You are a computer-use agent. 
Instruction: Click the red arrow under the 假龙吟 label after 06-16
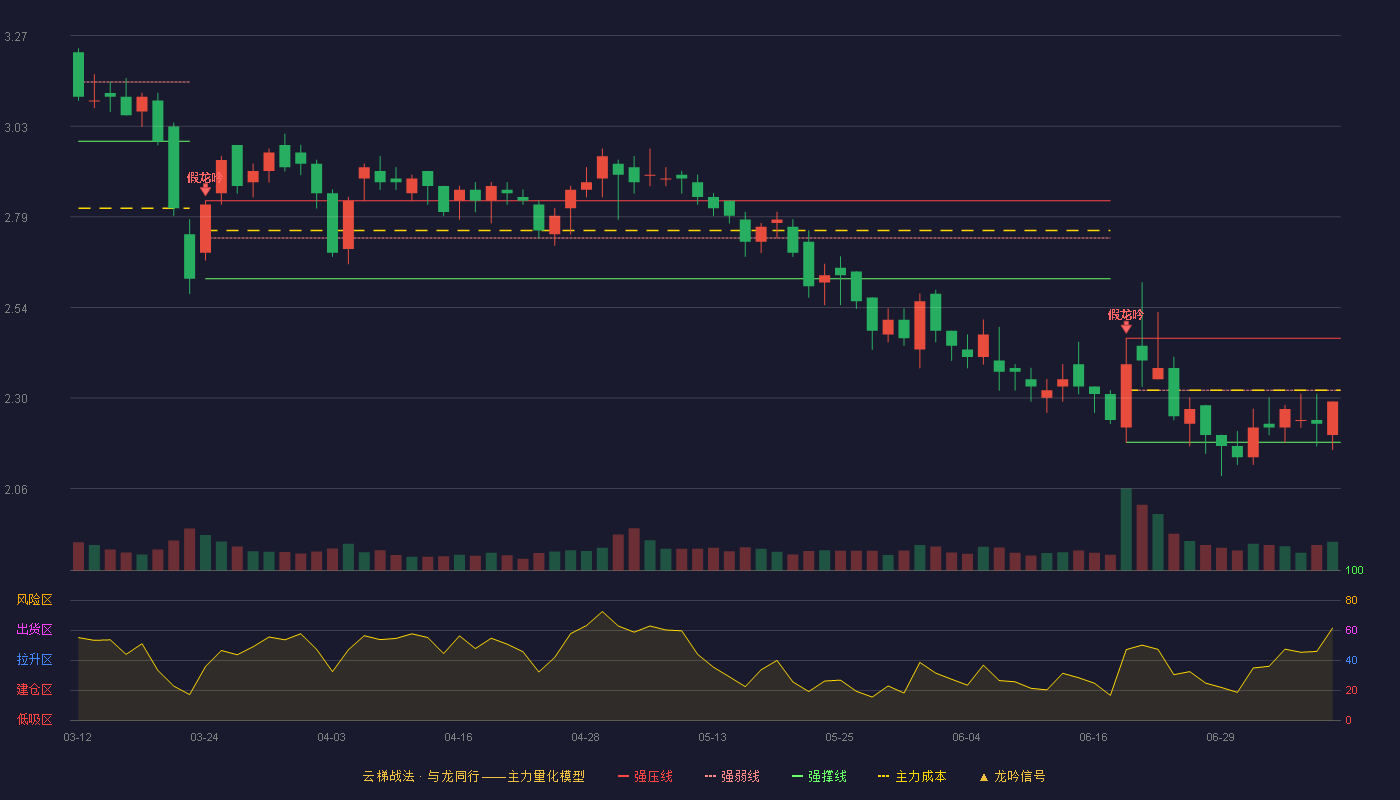(x=1126, y=327)
